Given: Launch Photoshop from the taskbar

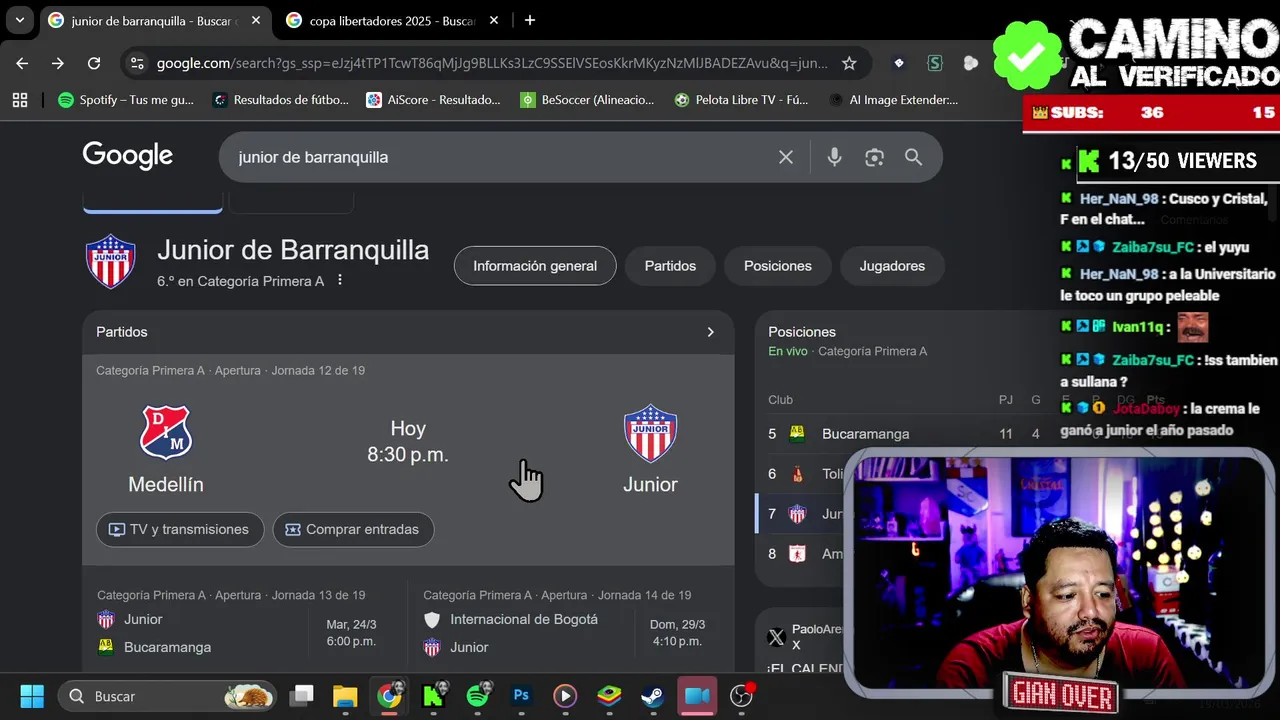Looking at the screenshot, I should [x=521, y=696].
